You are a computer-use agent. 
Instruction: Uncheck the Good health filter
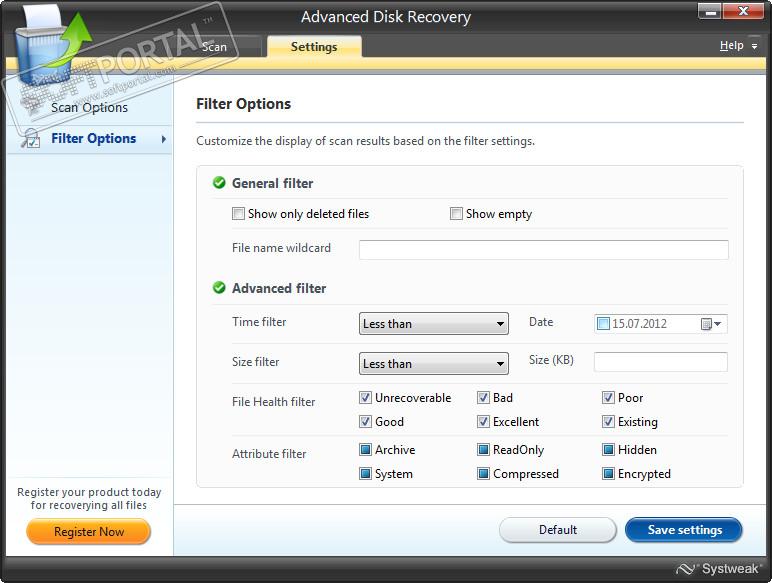pos(365,421)
